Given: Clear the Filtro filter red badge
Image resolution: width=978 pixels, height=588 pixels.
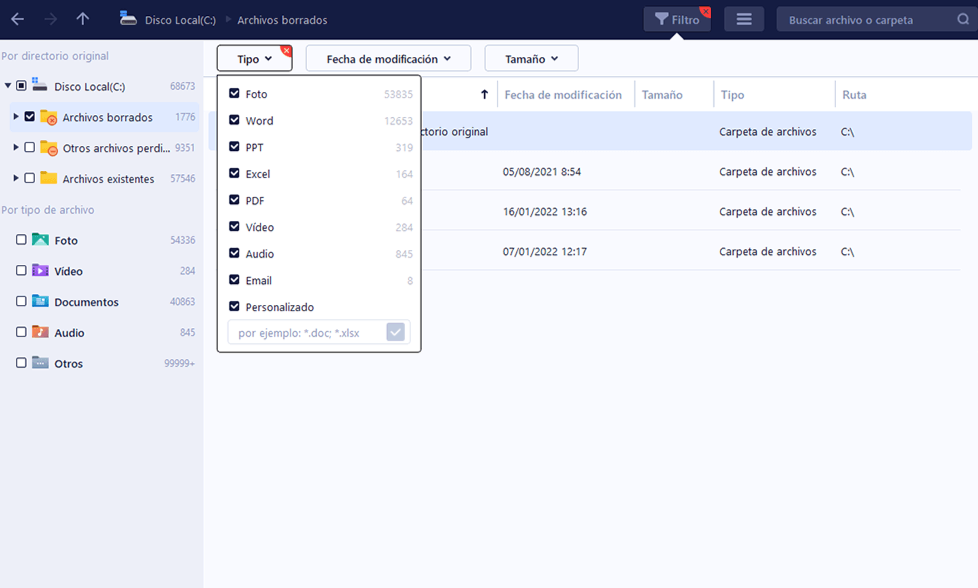Looking at the screenshot, I should point(705,11).
